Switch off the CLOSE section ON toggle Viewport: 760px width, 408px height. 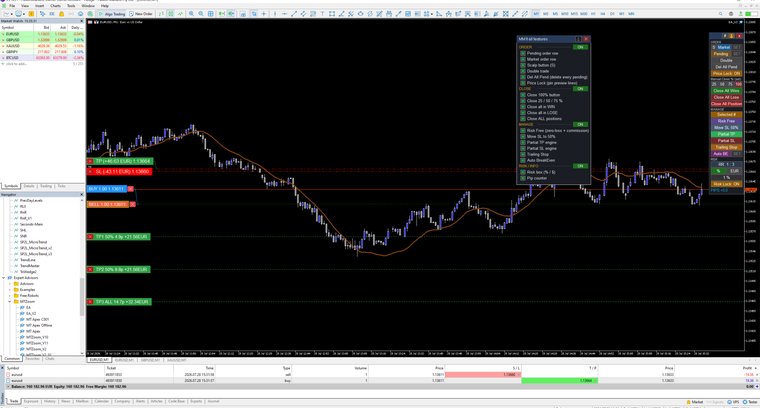(x=580, y=89)
